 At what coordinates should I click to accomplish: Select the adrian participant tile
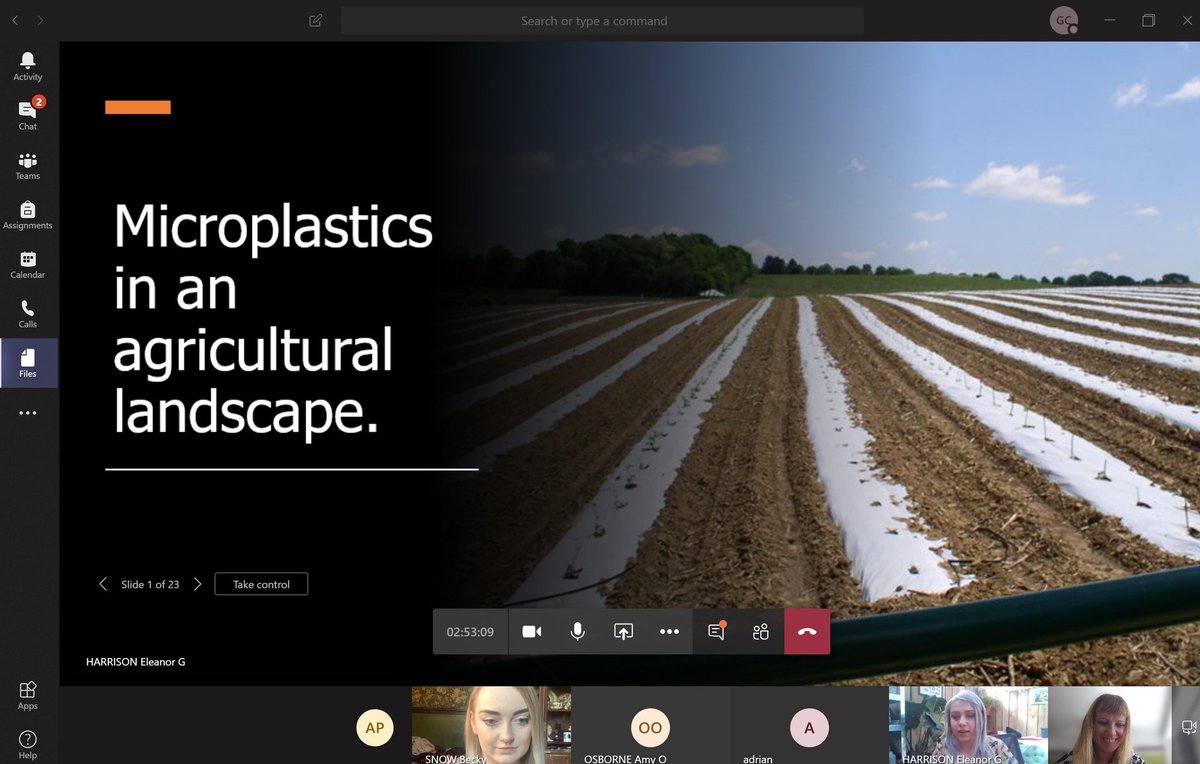(809, 725)
